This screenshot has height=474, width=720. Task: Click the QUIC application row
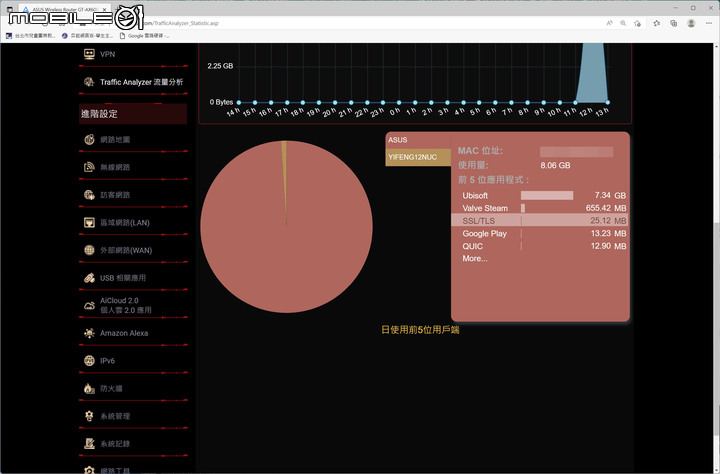(540, 246)
